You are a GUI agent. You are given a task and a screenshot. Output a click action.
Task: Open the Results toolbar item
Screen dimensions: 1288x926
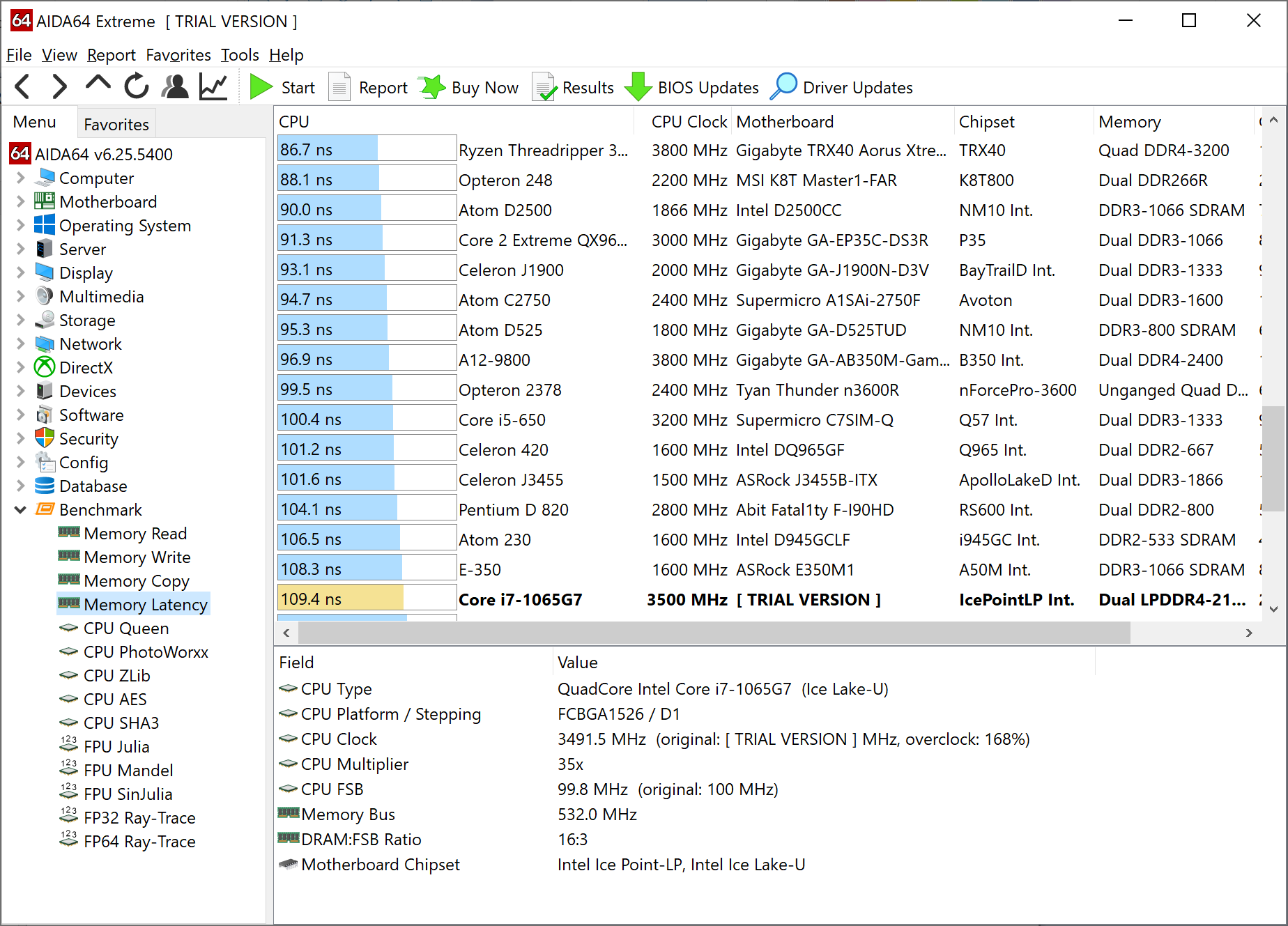coord(573,87)
